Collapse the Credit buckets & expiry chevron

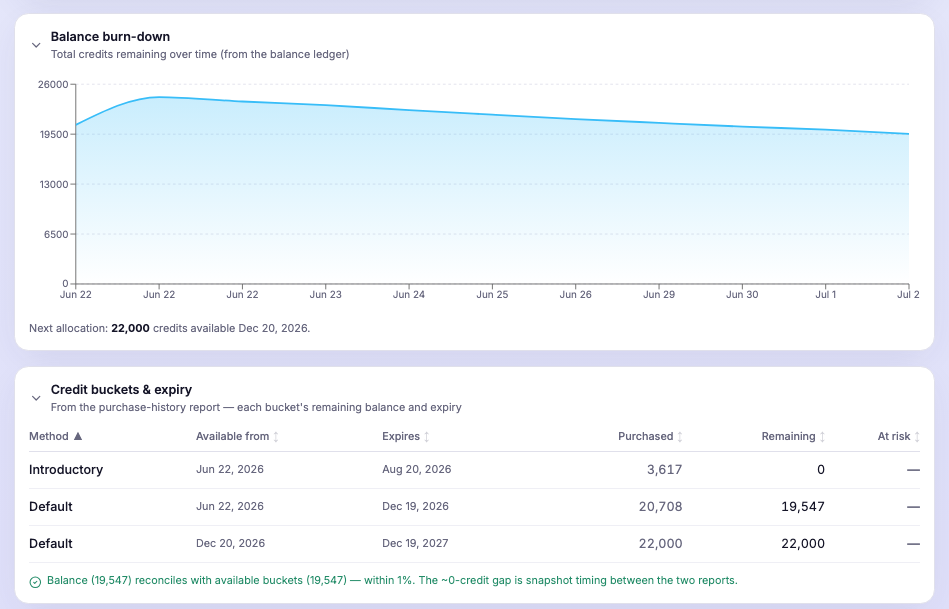click(x=36, y=398)
